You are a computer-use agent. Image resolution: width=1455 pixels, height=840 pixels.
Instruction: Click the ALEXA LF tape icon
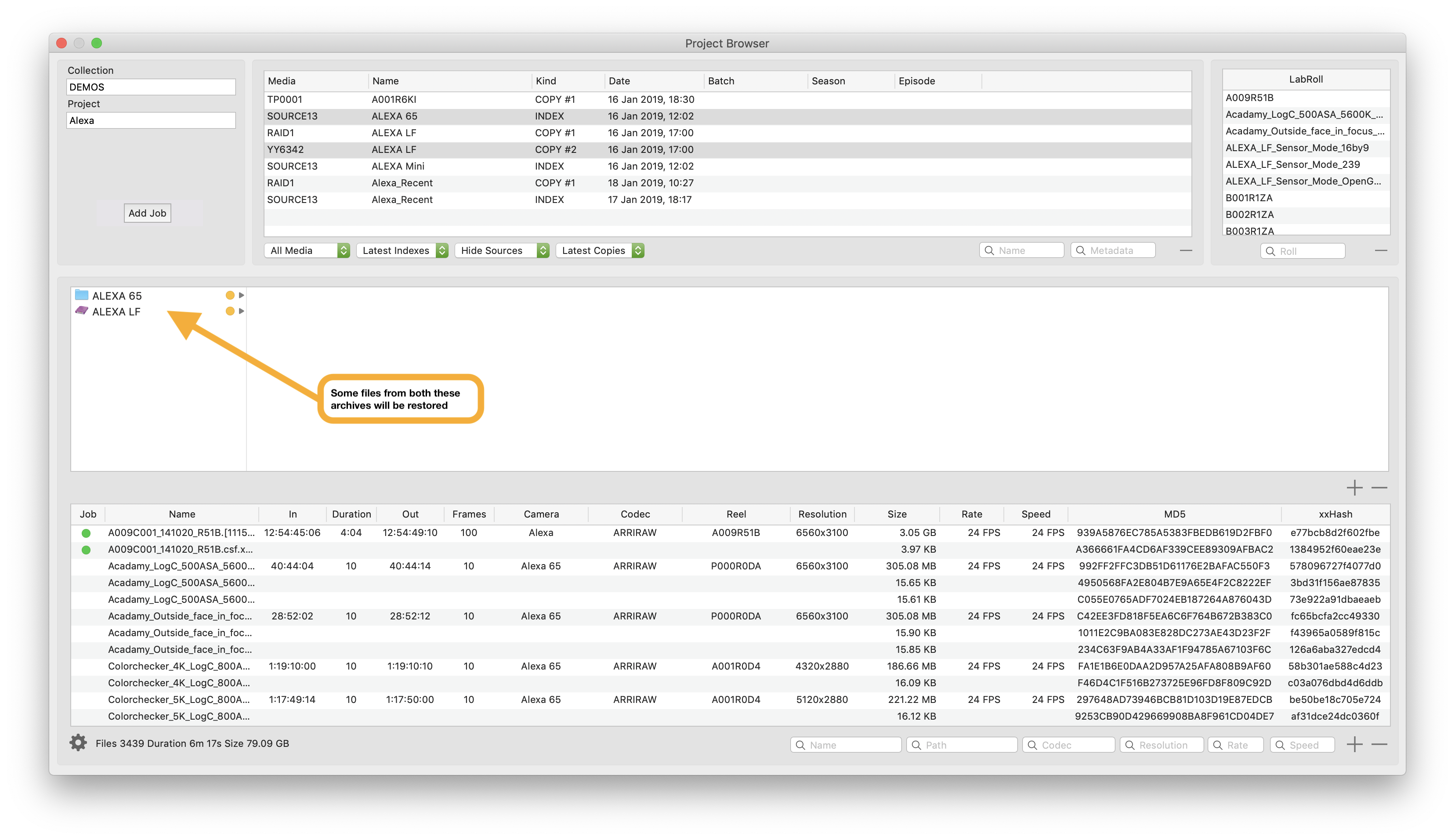(x=81, y=311)
